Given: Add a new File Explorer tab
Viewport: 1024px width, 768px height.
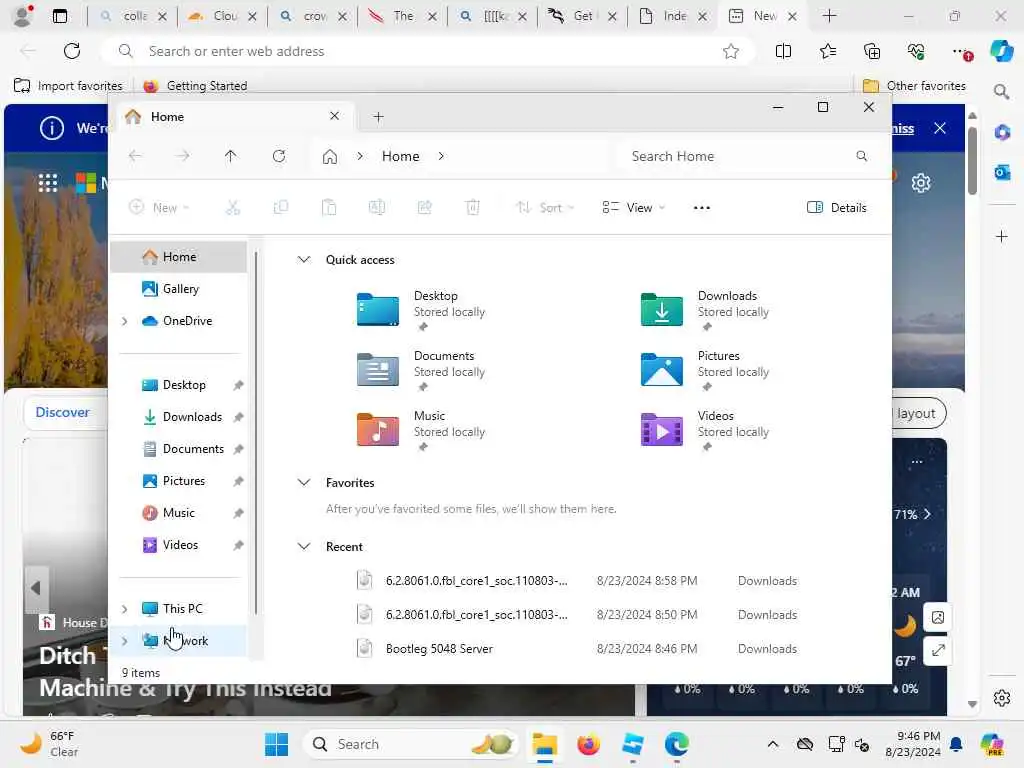Looking at the screenshot, I should click(x=378, y=117).
